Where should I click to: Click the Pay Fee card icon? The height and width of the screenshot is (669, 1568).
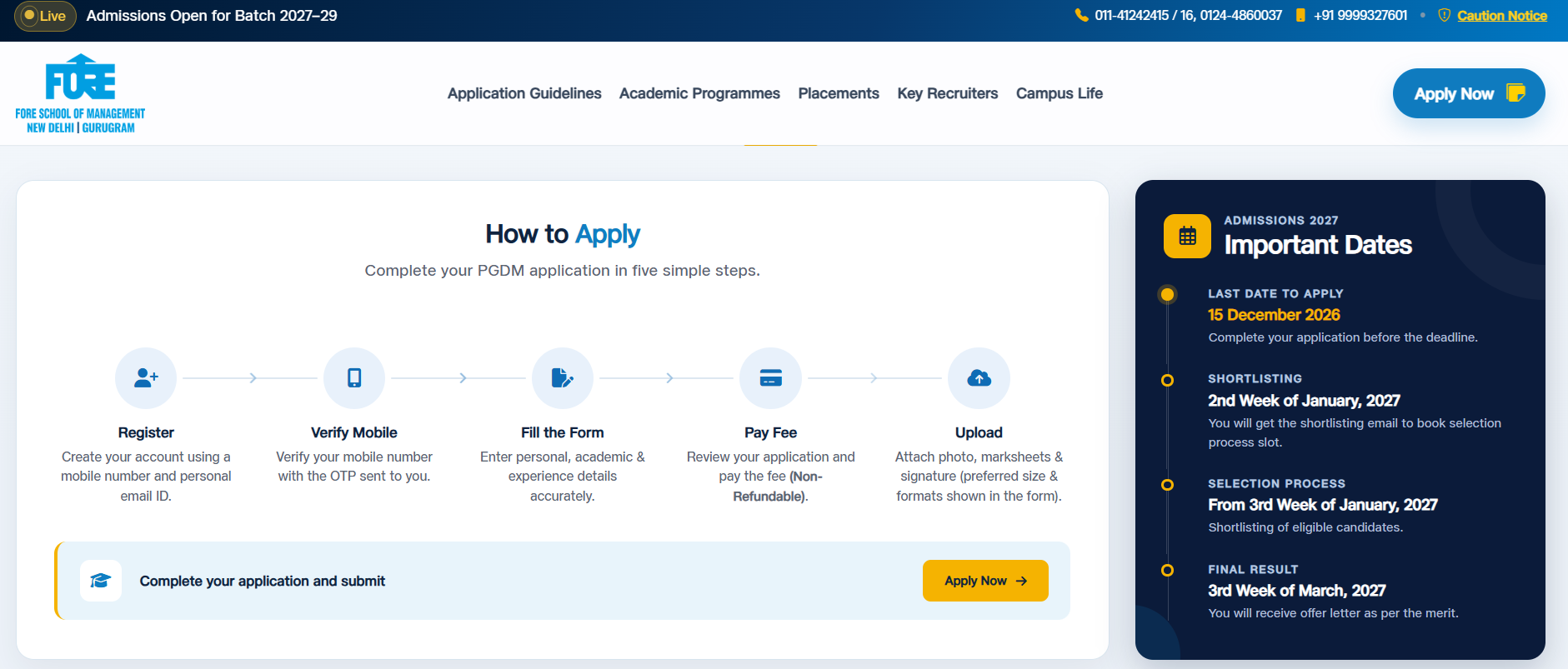[771, 378]
